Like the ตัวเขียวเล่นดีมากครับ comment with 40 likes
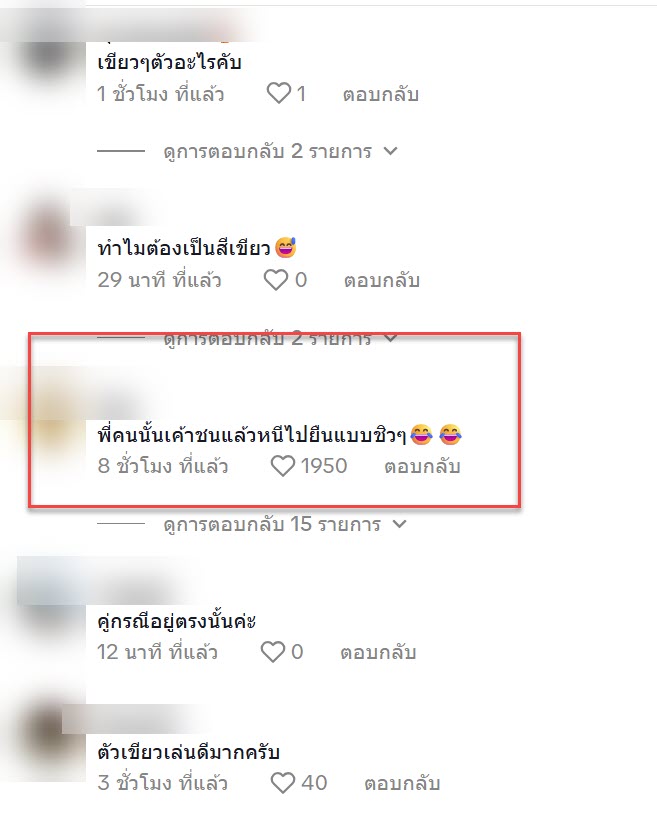Screen dimensions: 657x819 coord(283,783)
